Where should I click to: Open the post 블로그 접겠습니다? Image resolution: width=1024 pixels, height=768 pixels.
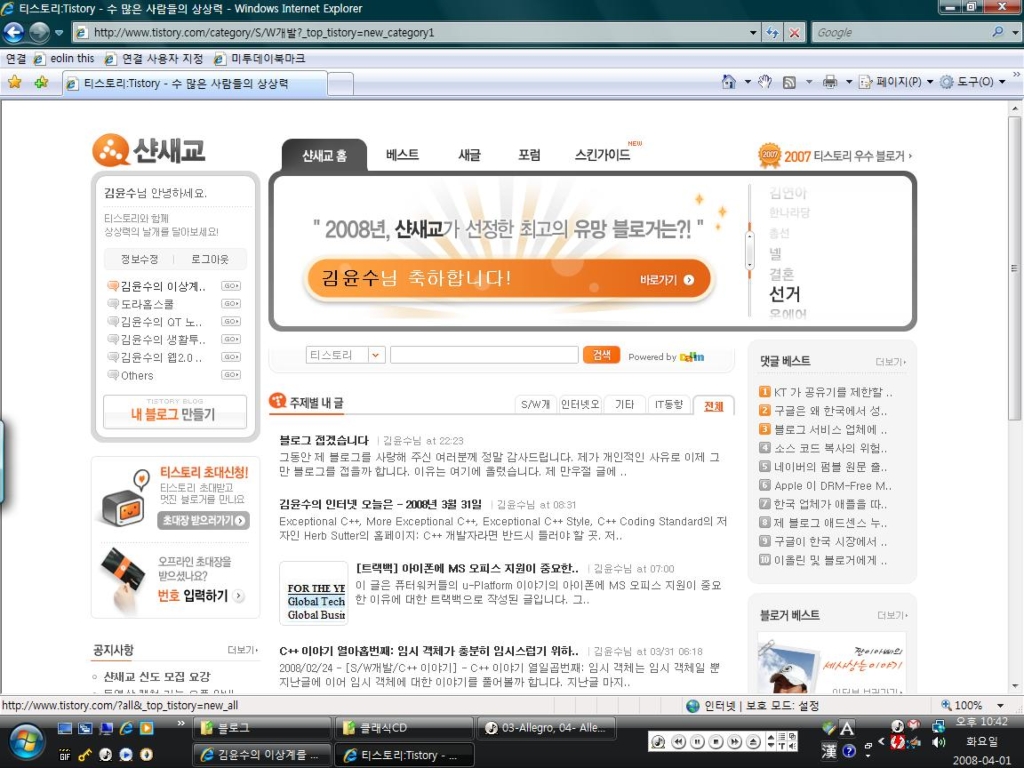tap(324, 440)
